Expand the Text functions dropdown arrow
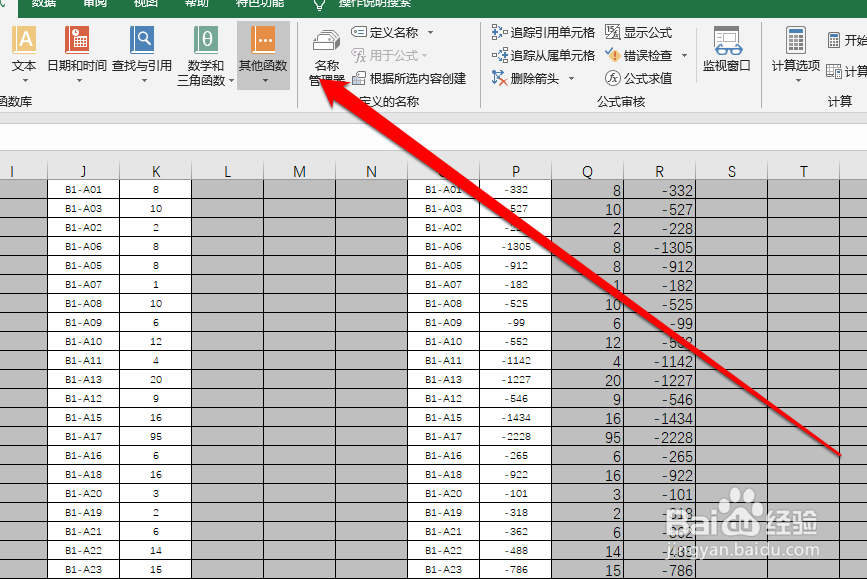Screen dimensions: 867x579 (x=25, y=81)
